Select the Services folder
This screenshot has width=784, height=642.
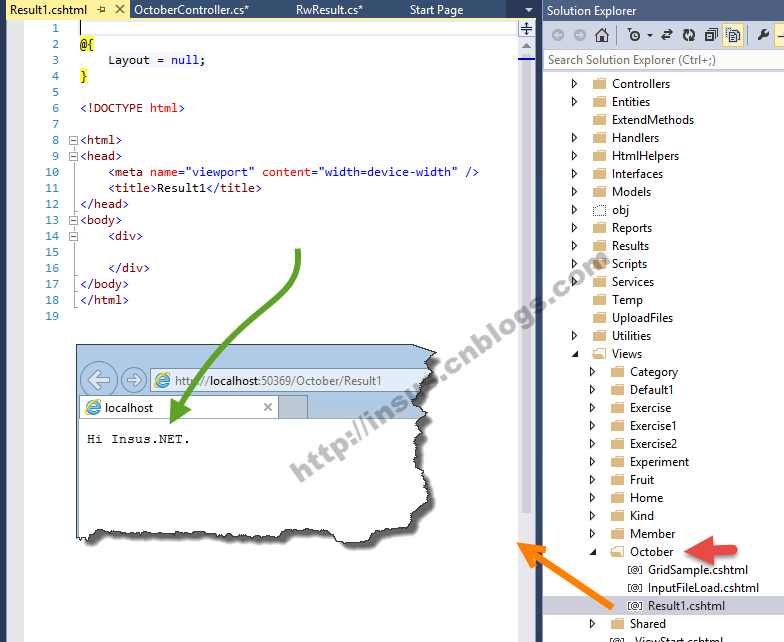[632, 282]
